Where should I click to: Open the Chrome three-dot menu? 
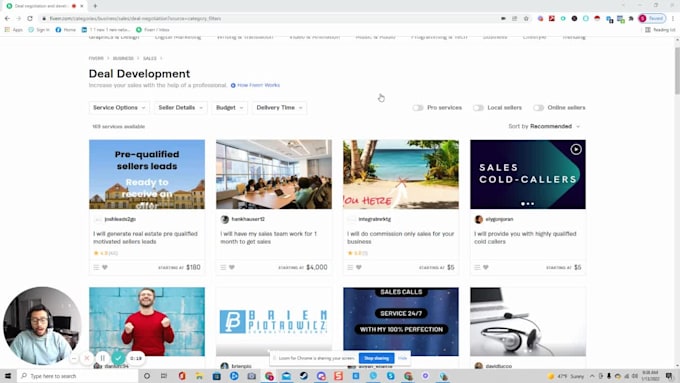673,19
